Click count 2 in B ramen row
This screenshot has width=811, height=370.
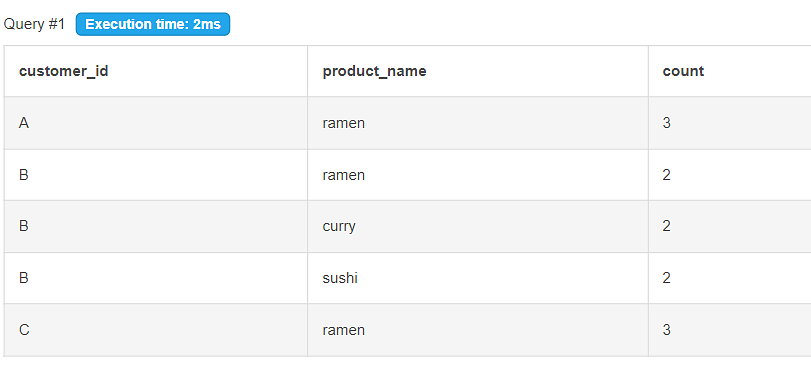click(x=730, y=175)
